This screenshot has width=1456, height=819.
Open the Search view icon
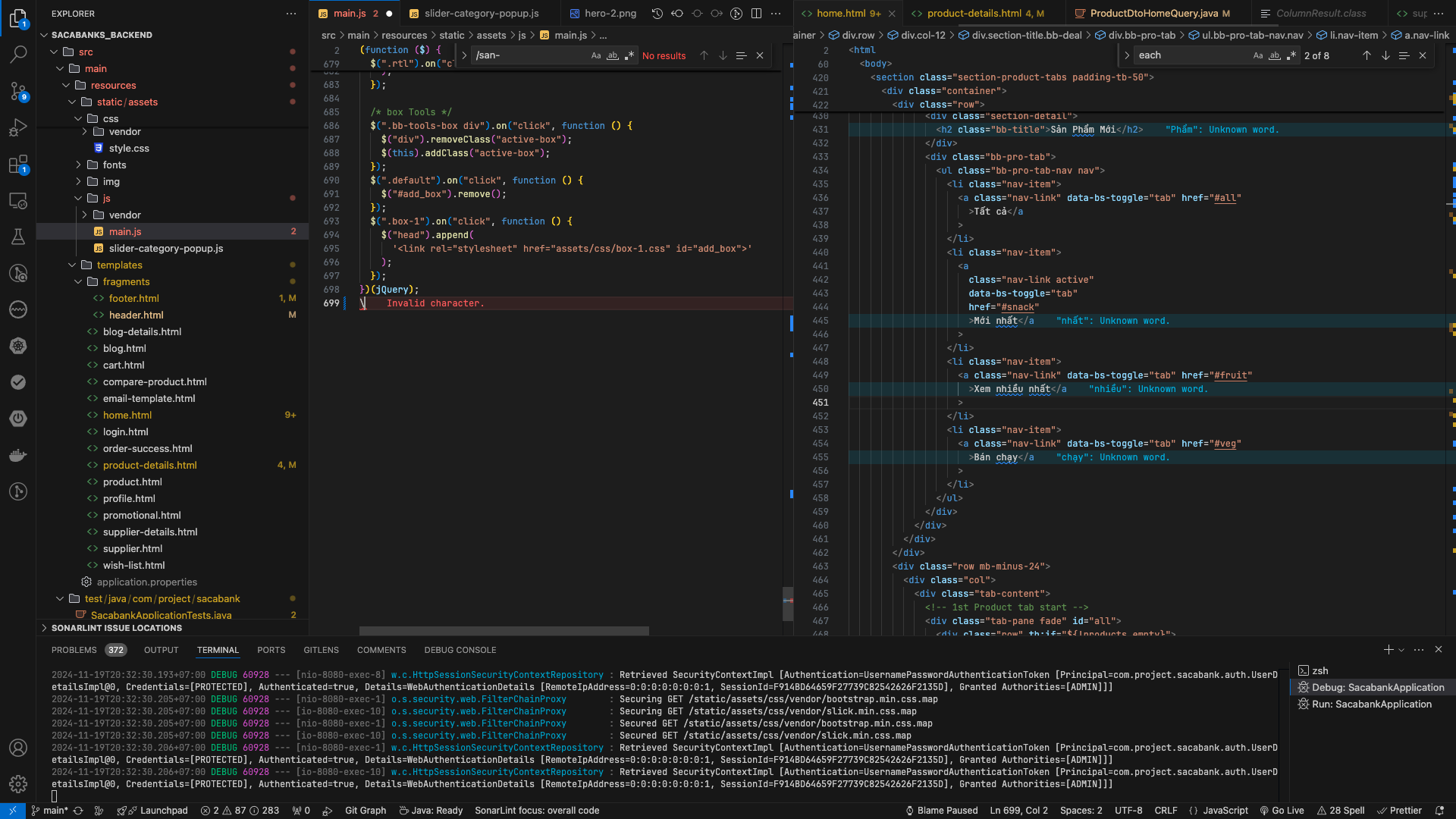click(x=18, y=55)
